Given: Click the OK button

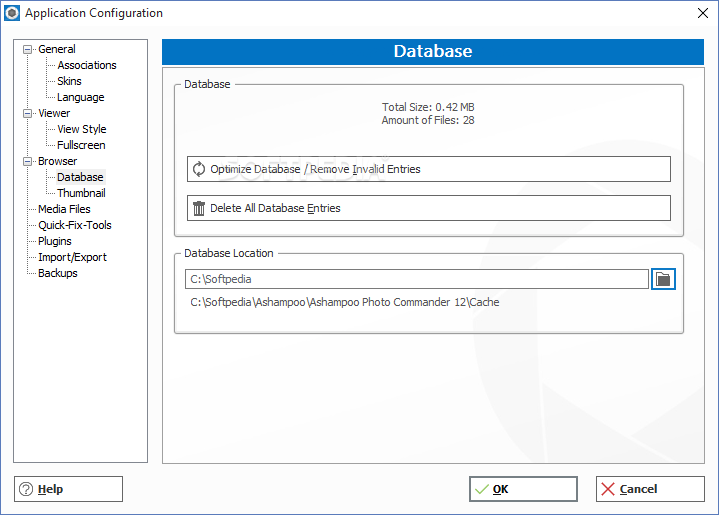Looking at the screenshot, I should [523, 489].
